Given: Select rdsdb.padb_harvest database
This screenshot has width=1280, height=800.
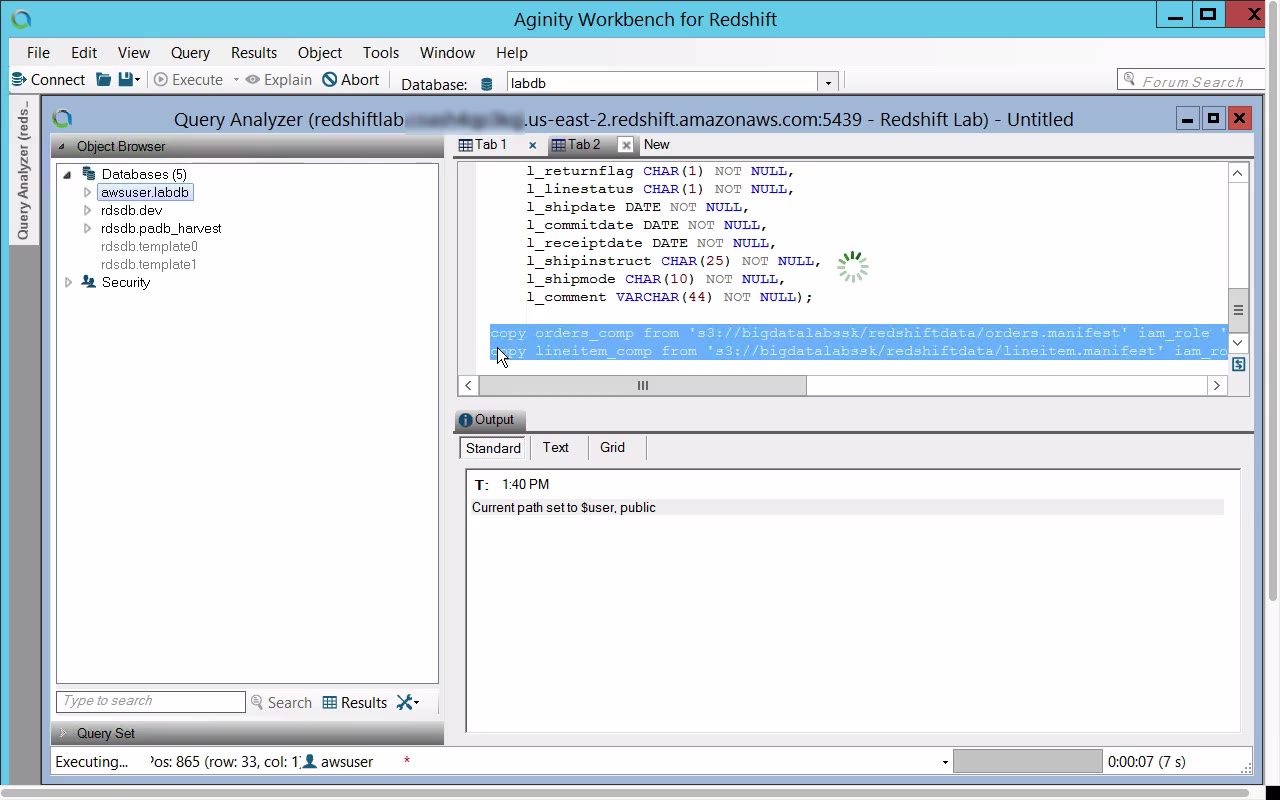Looking at the screenshot, I should tap(161, 228).
